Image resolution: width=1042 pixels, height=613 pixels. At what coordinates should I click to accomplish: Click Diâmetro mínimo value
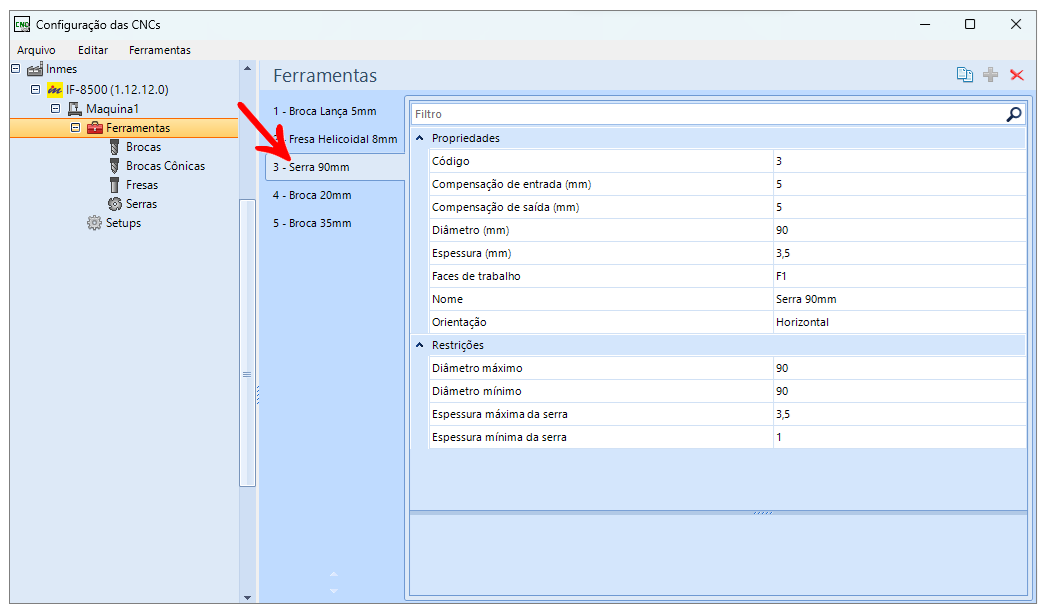point(899,392)
